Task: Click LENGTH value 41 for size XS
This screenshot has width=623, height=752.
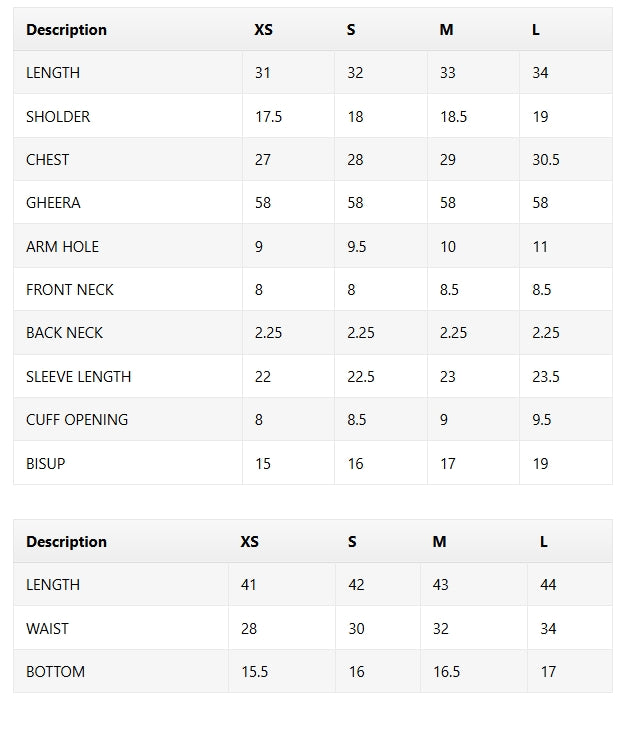Action: click(x=249, y=585)
